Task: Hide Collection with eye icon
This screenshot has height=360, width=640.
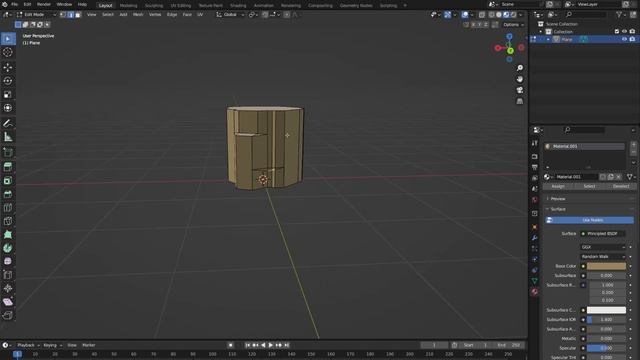Action: [x=624, y=31]
